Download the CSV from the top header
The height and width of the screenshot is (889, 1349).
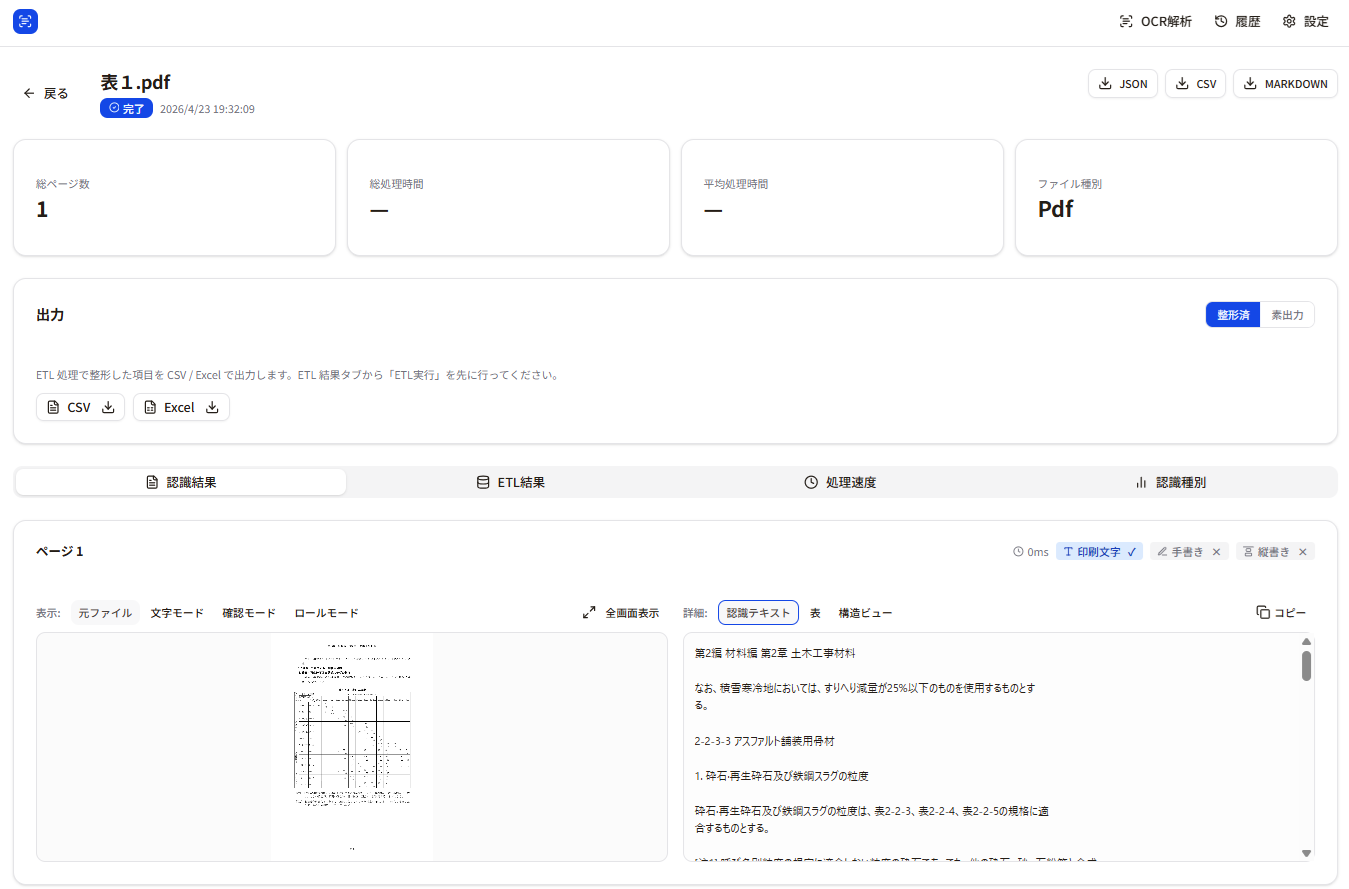pos(1195,84)
